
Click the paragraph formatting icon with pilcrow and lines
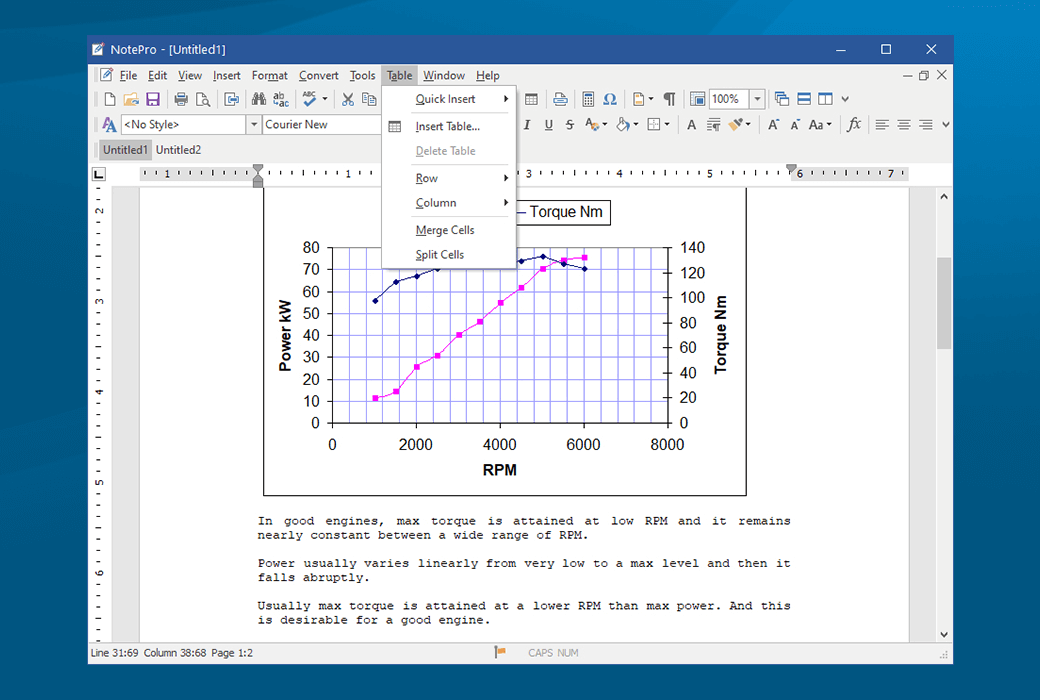coord(713,125)
